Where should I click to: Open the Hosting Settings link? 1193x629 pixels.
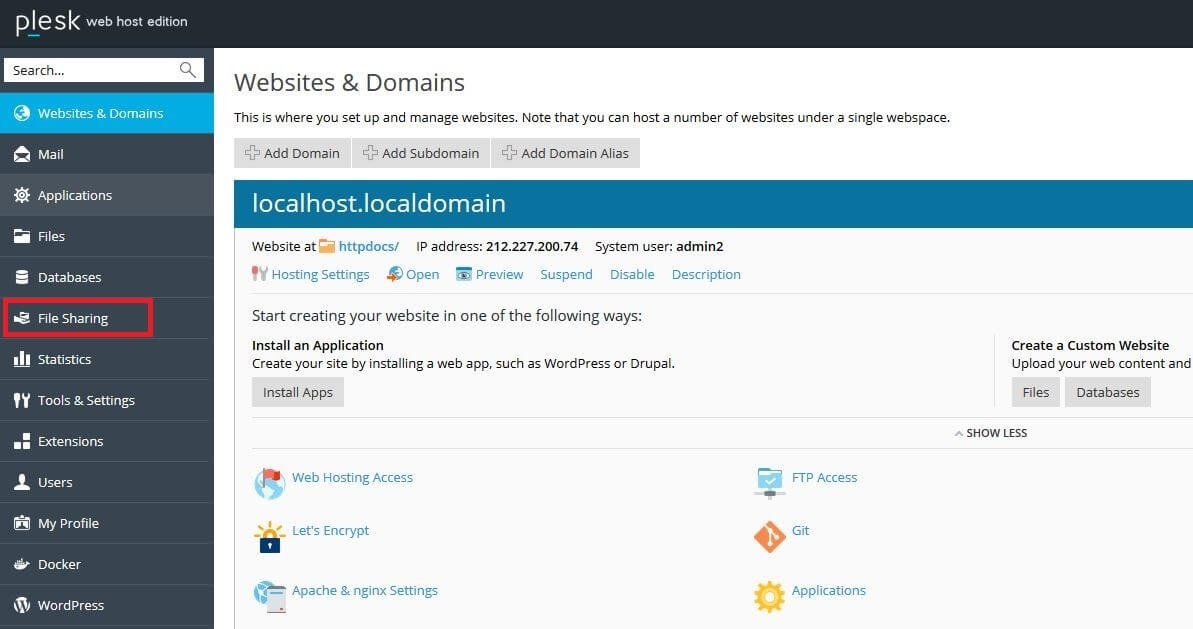tap(320, 275)
